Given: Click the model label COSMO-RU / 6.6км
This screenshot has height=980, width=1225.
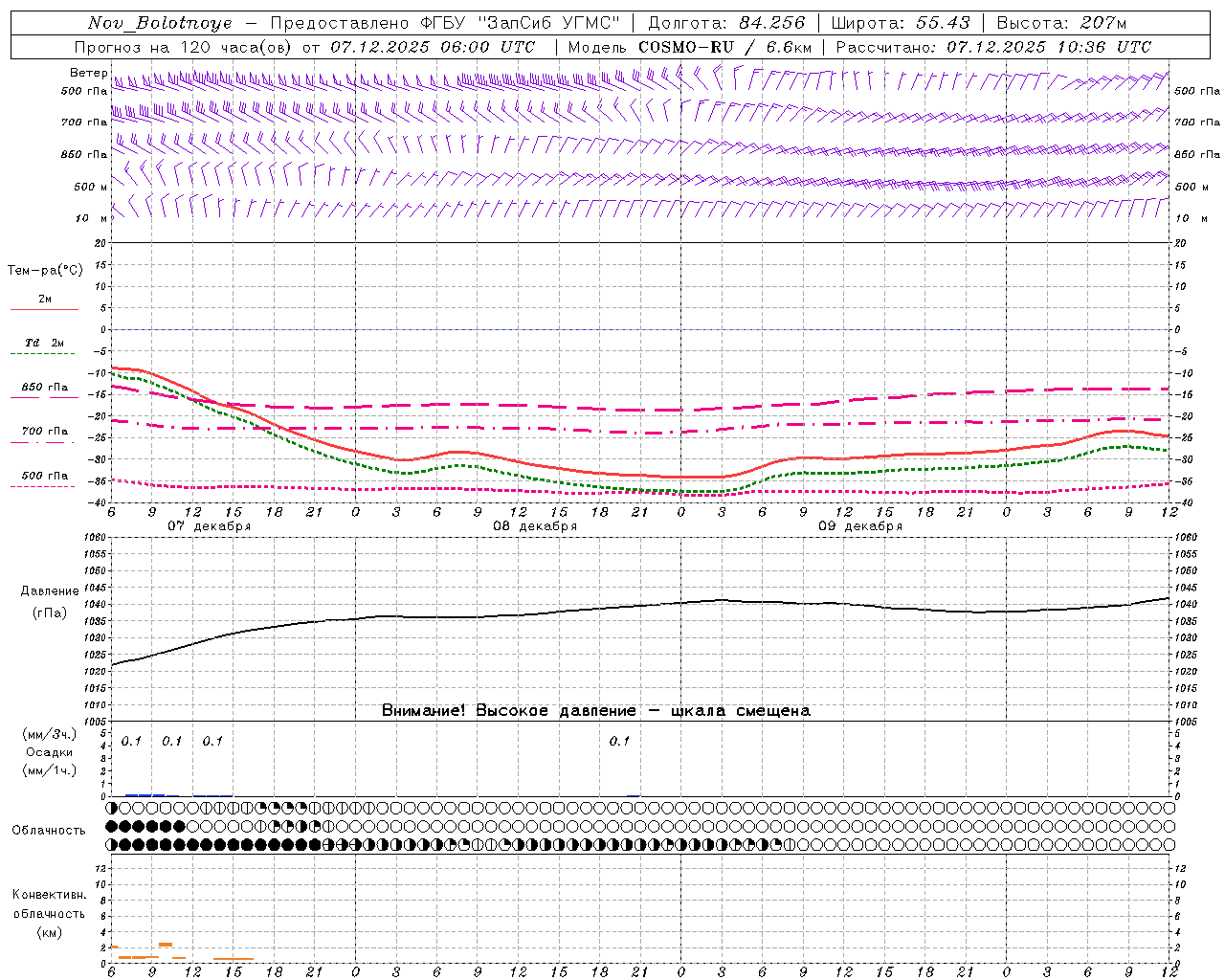Looking at the screenshot, I should pyautogui.click(x=724, y=47).
